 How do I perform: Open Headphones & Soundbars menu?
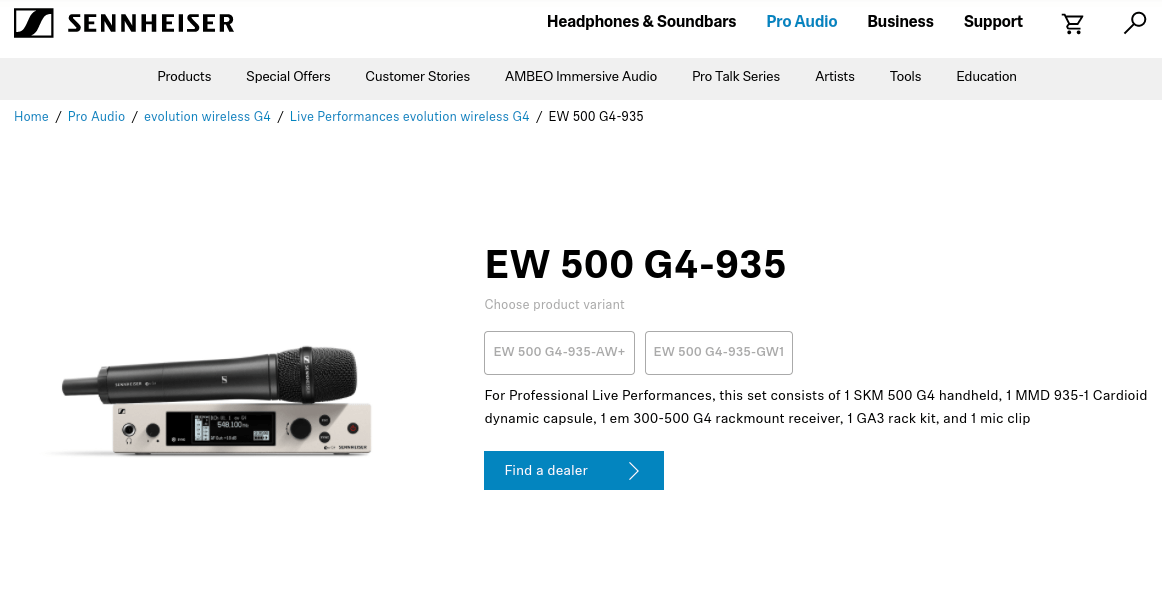coord(641,21)
